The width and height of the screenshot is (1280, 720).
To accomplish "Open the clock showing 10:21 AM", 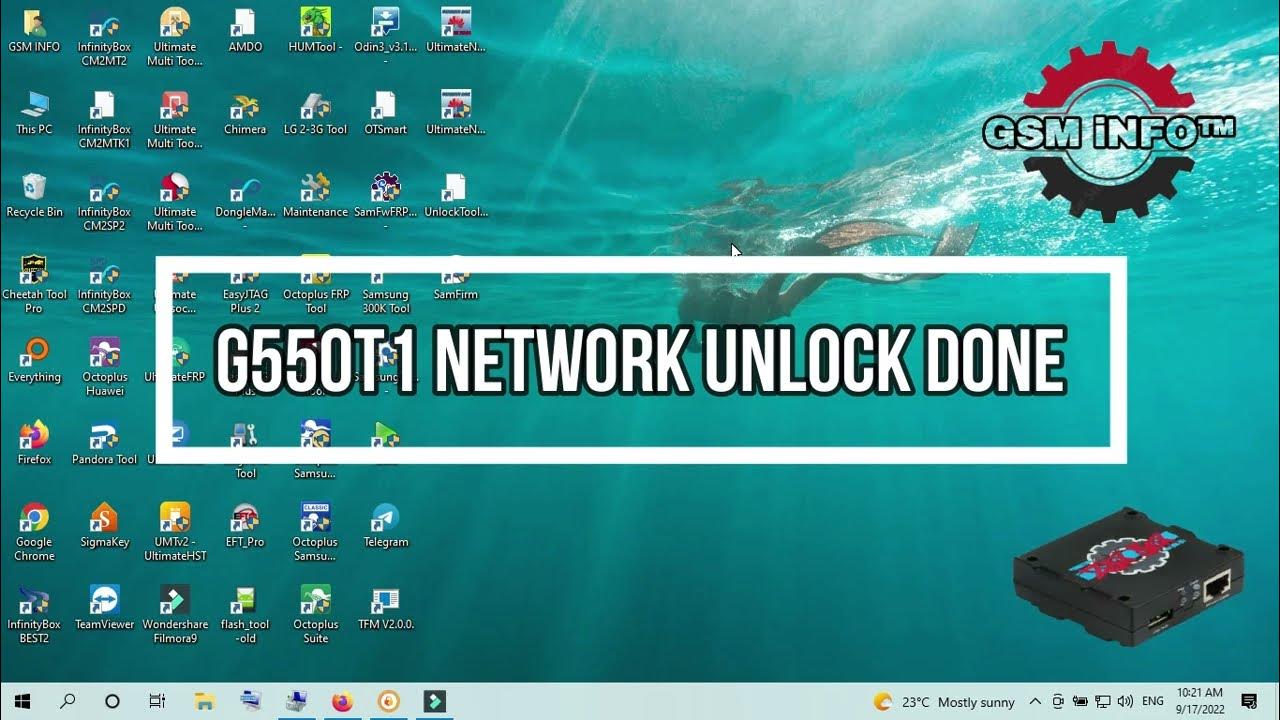I will 1199,701.
